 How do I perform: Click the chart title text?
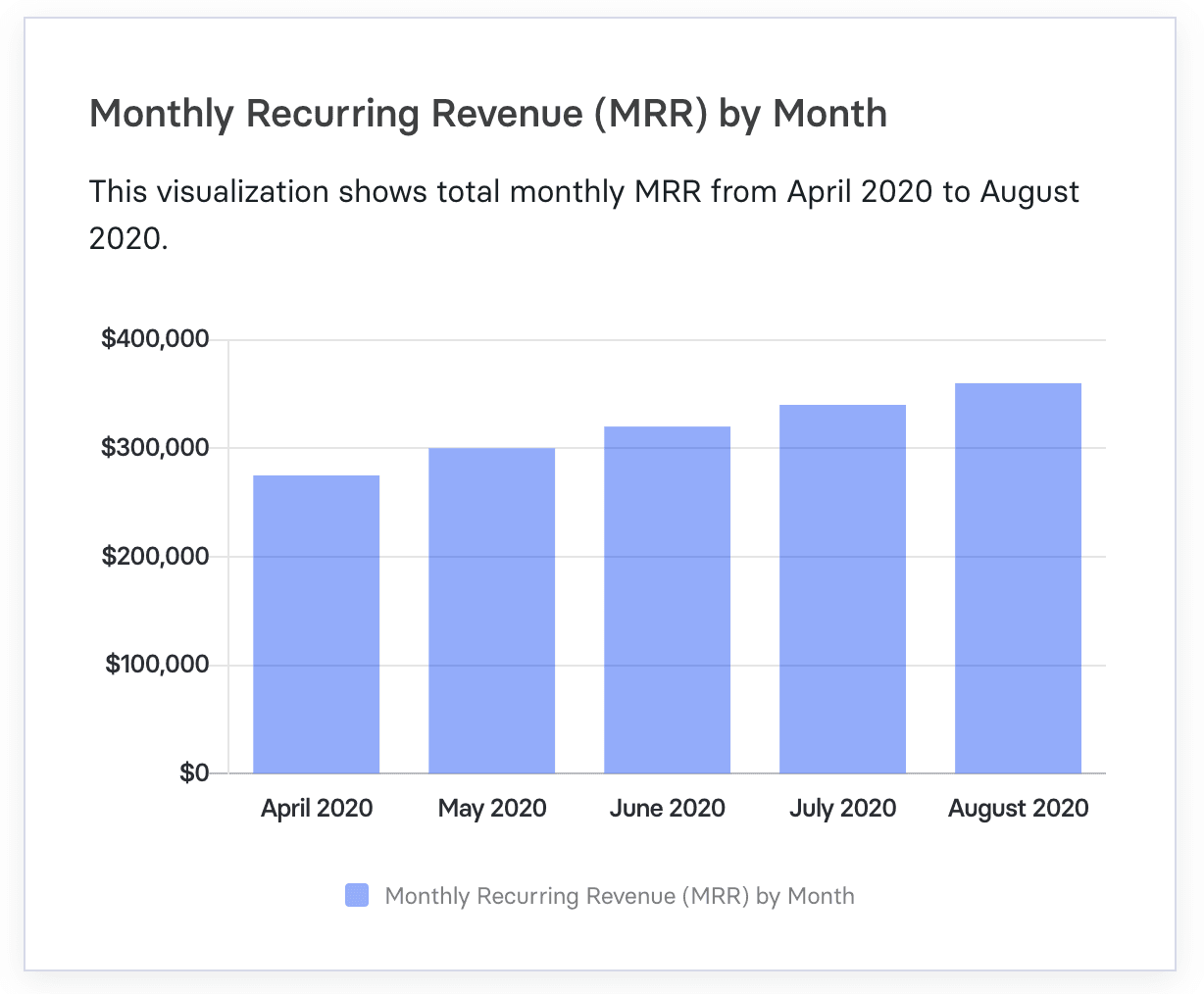click(488, 114)
